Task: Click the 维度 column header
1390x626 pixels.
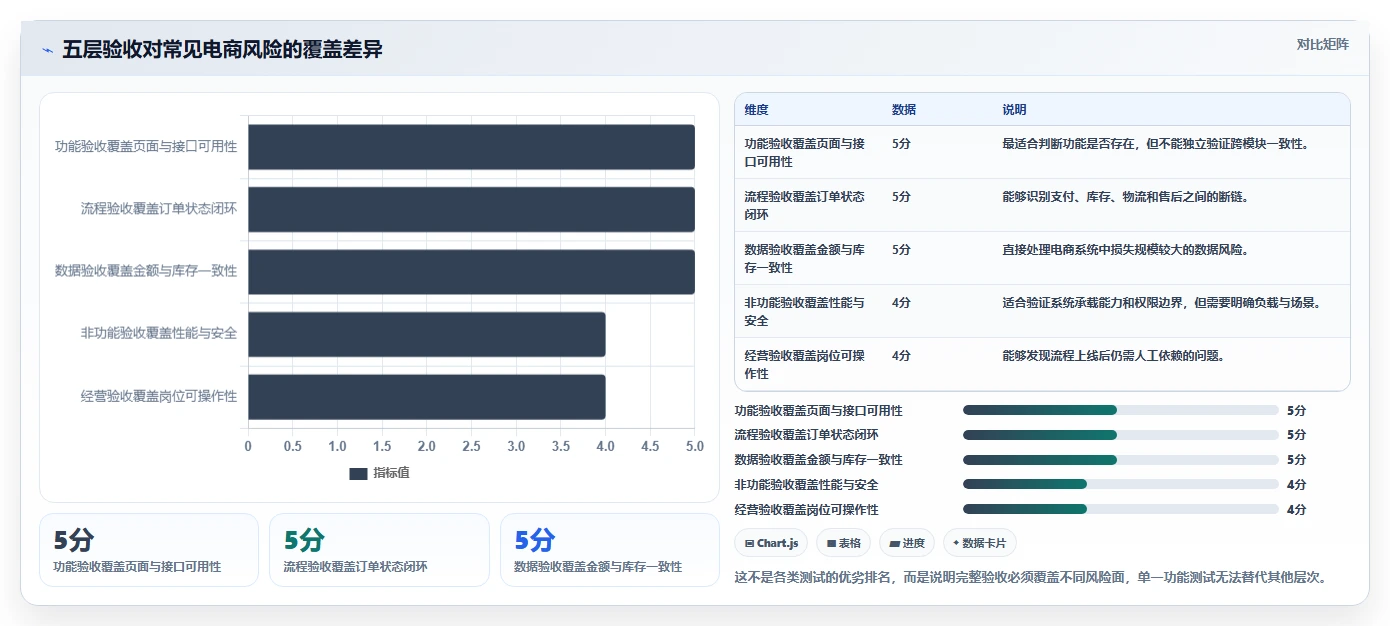Action: 757,110
